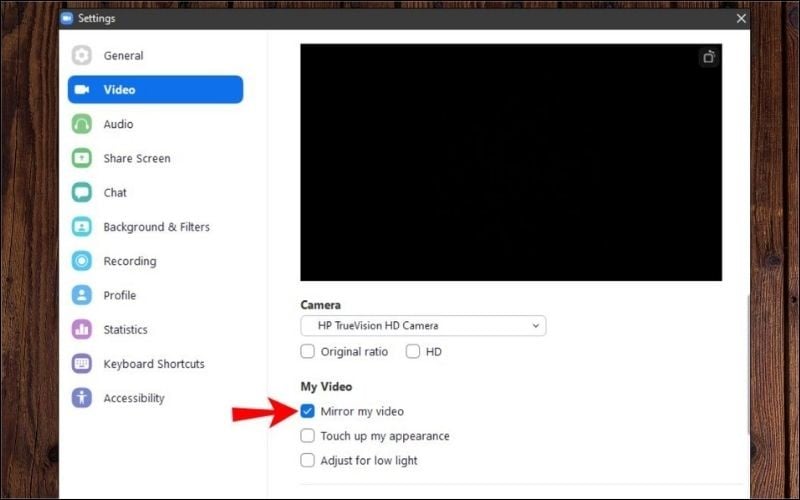This screenshot has height=500, width=800.
Task: Click the Profile person icon
Action: point(82,295)
